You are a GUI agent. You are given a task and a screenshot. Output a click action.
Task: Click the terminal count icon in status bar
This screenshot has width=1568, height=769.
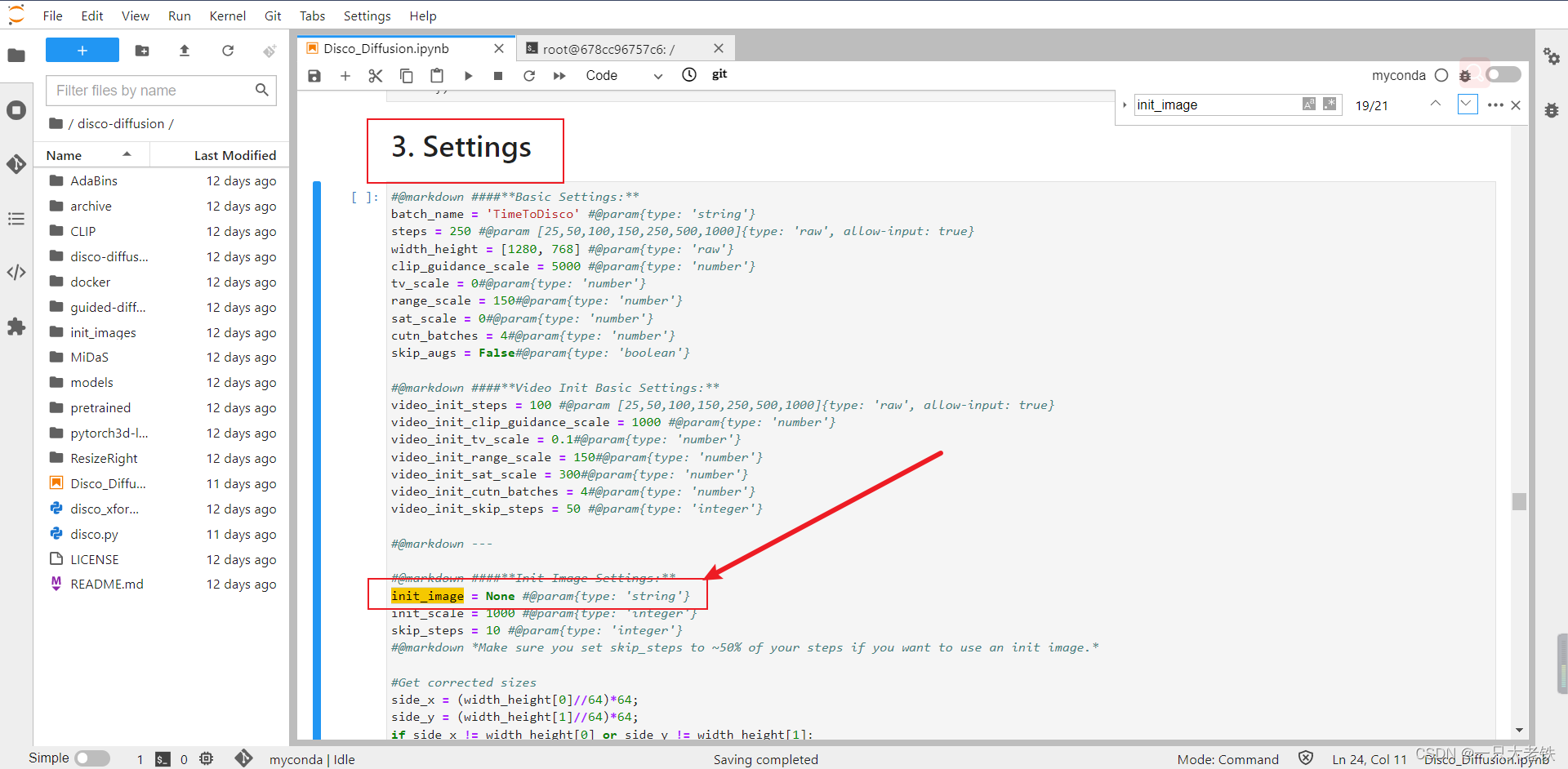pos(163,759)
